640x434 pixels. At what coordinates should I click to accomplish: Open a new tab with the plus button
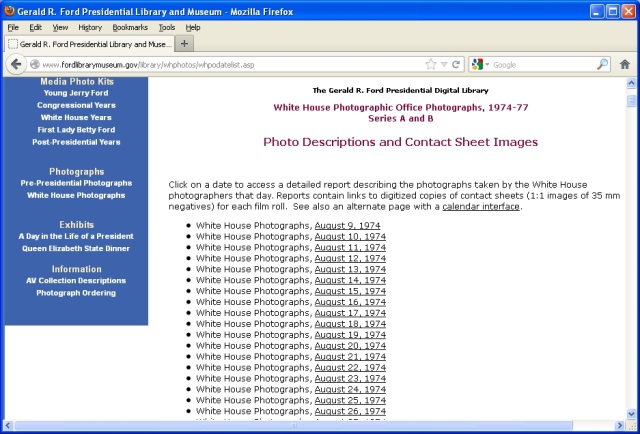click(184, 44)
